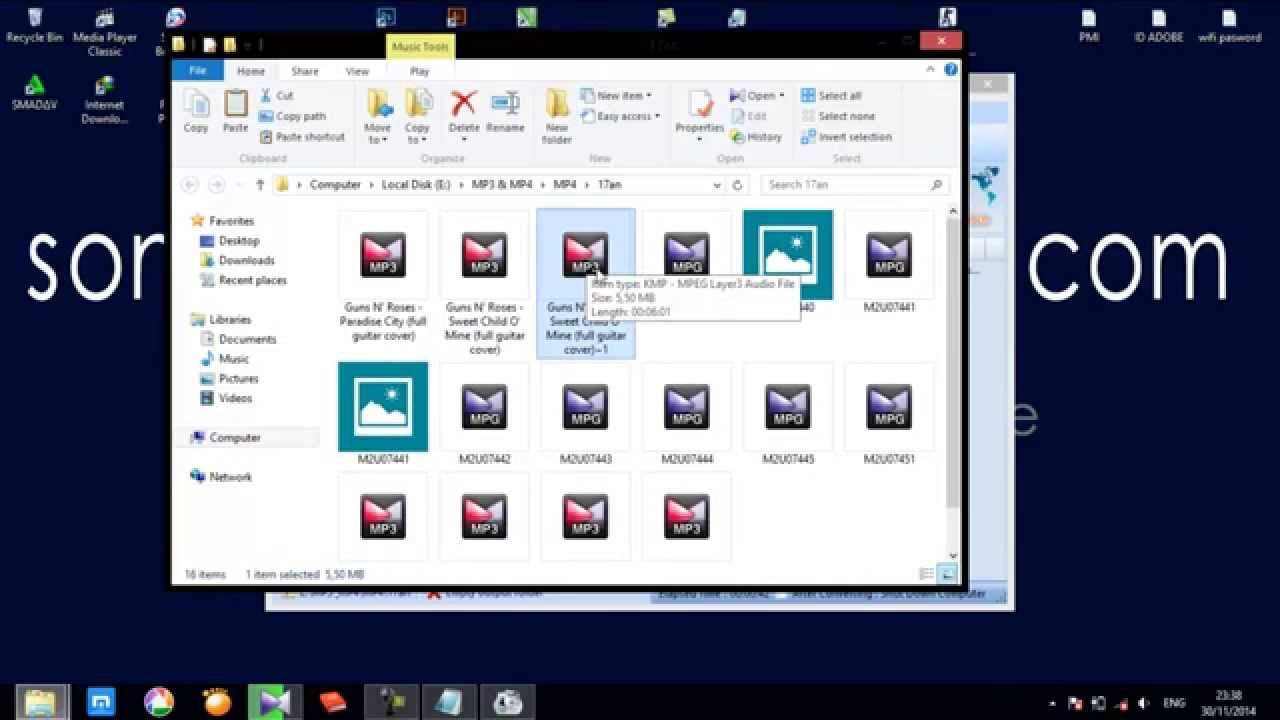This screenshot has width=1280, height=720.
Task: Open the File menu
Action: click(x=197, y=71)
